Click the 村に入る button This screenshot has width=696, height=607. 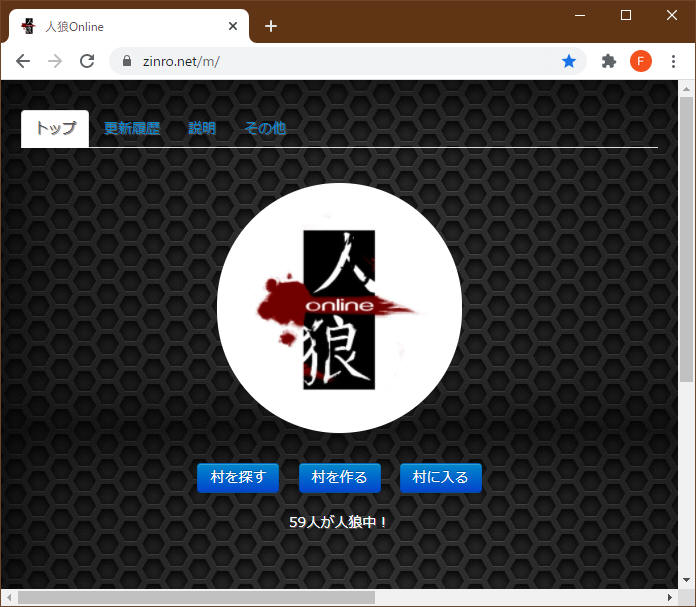(441, 478)
